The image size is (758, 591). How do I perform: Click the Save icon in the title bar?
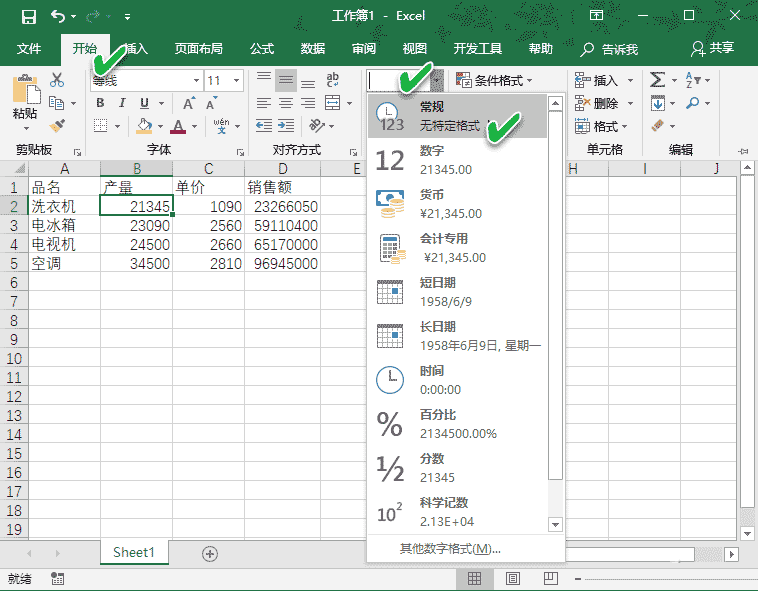coord(28,16)
